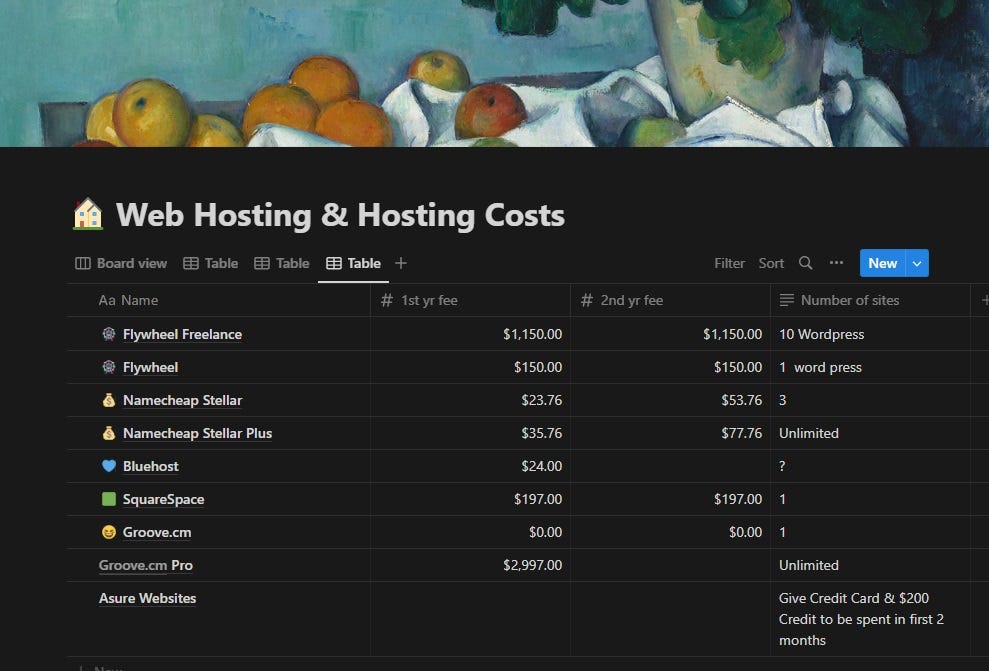Click the page title Web Hosting & Hosting Costs
Image resolution: width=989 pixels, height=671 pixels.
[x=340, y=214]
